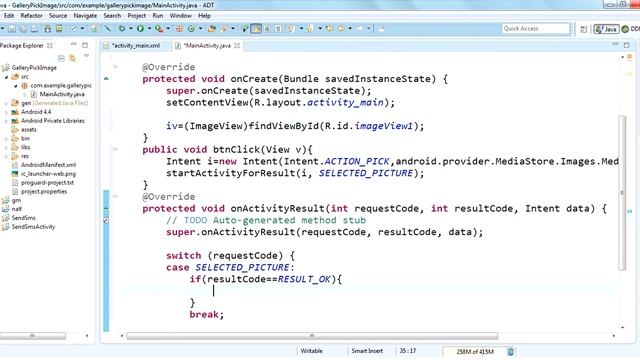
Task: Expand the Android 4.4 library node
Action: pos(6,112)
